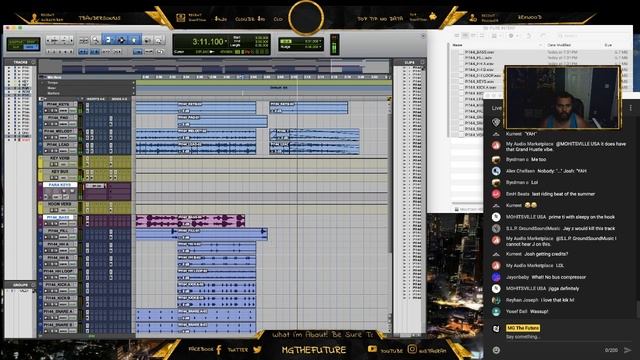Select the P144_LEAD track name
The width and height of the screenshot is (640, 360).
(58, 144)
